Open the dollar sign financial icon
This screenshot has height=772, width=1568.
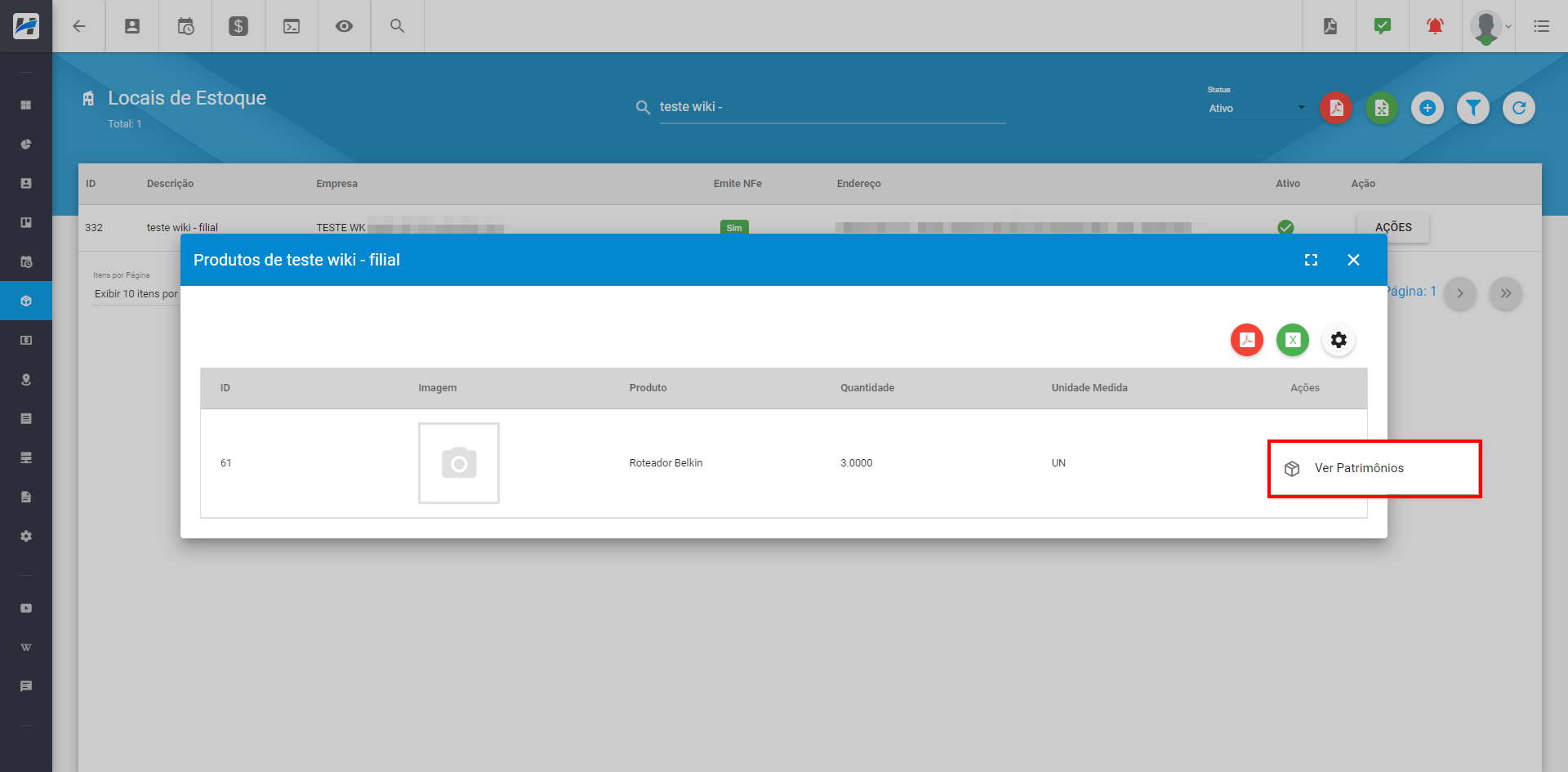click(x=238, y=26)
